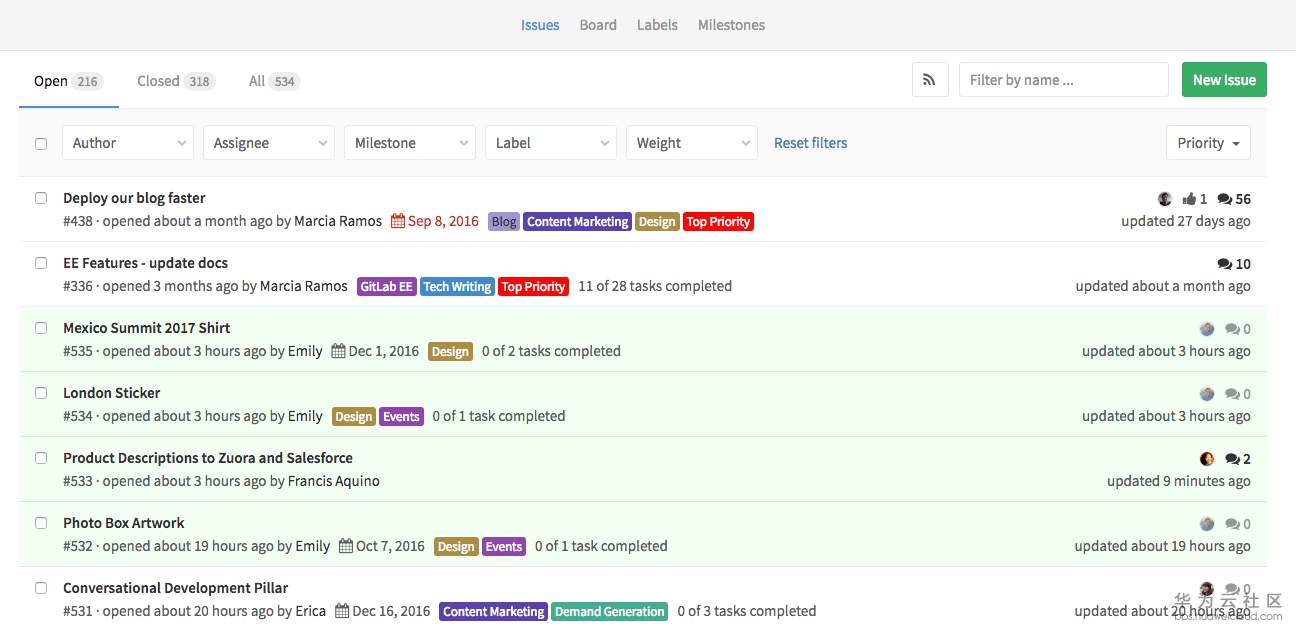Image resolution: width=1296 pixels, height=631 pixels.
Task: Open Product Descriptions to Zuora and Salesforce
Action: click(208, 458)
